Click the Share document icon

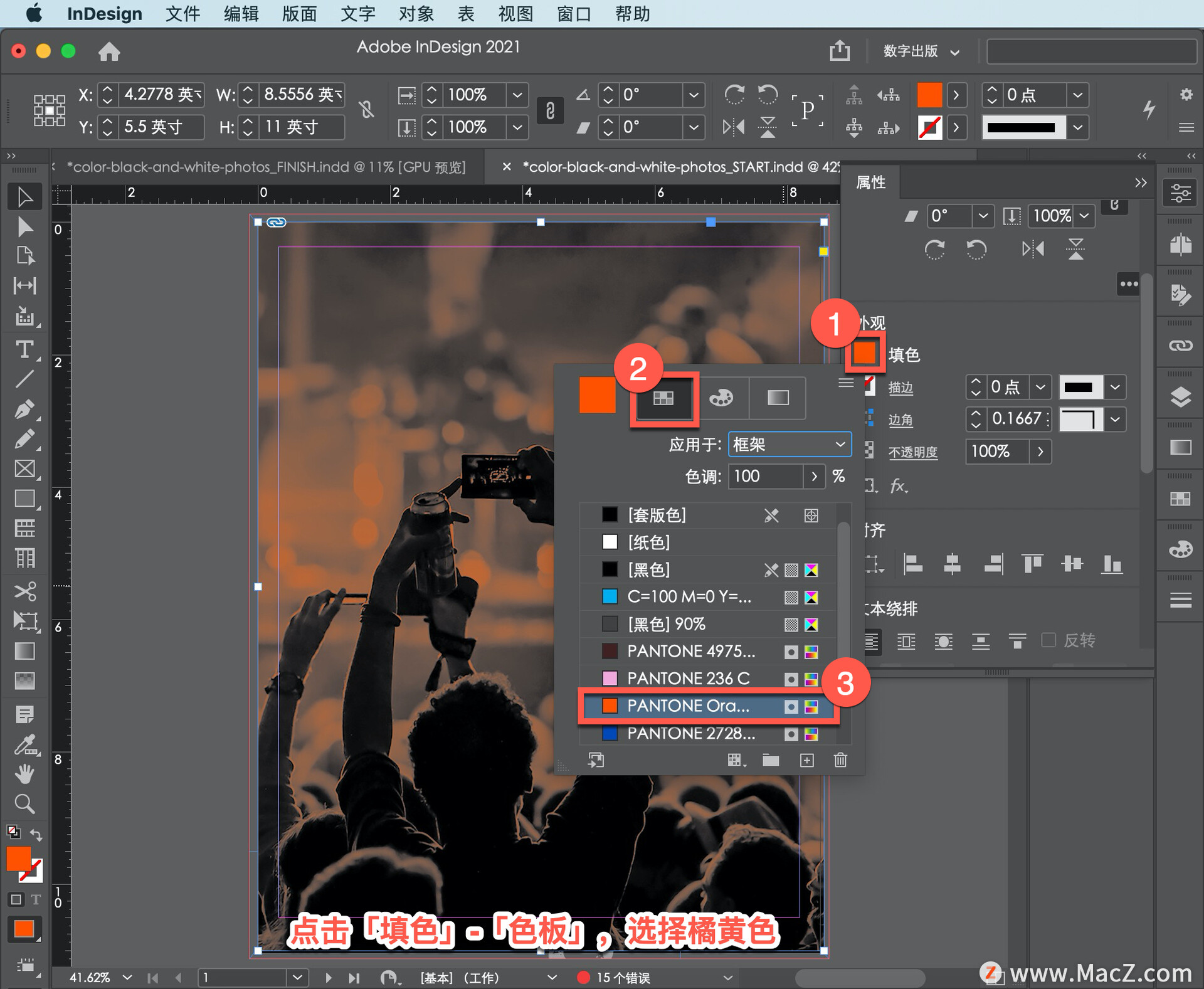(840, 50)
